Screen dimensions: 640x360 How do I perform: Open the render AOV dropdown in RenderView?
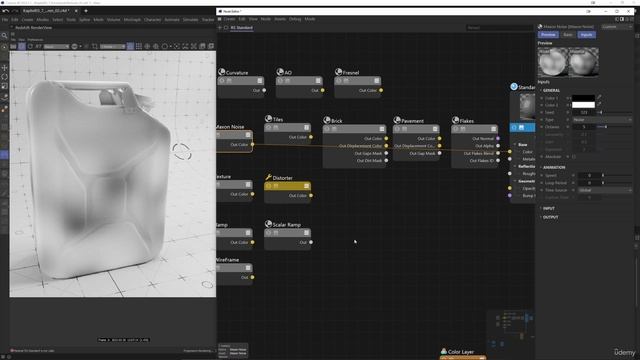pos(56,47)
